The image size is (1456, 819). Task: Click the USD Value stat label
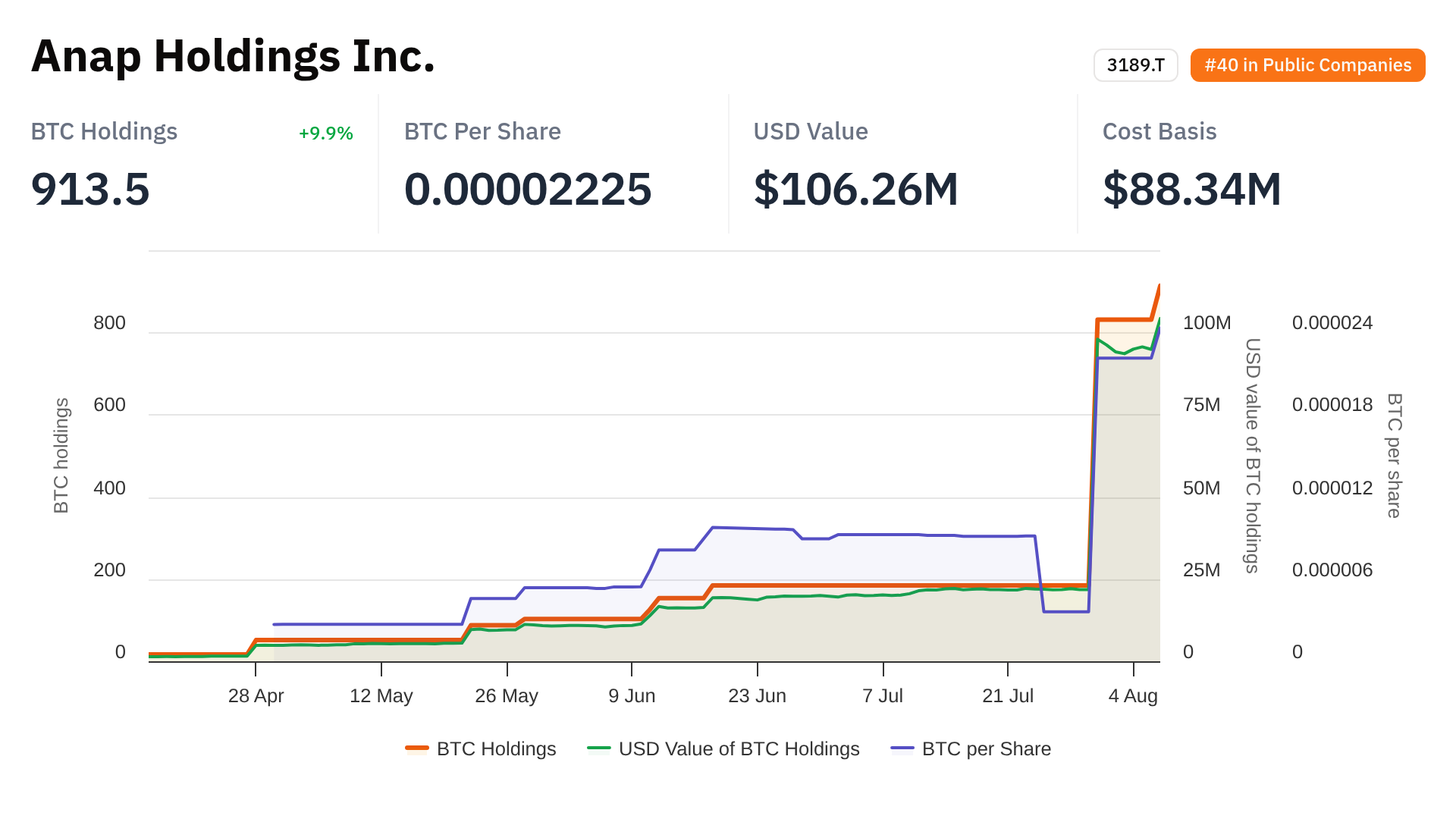(x=811, y=132)
